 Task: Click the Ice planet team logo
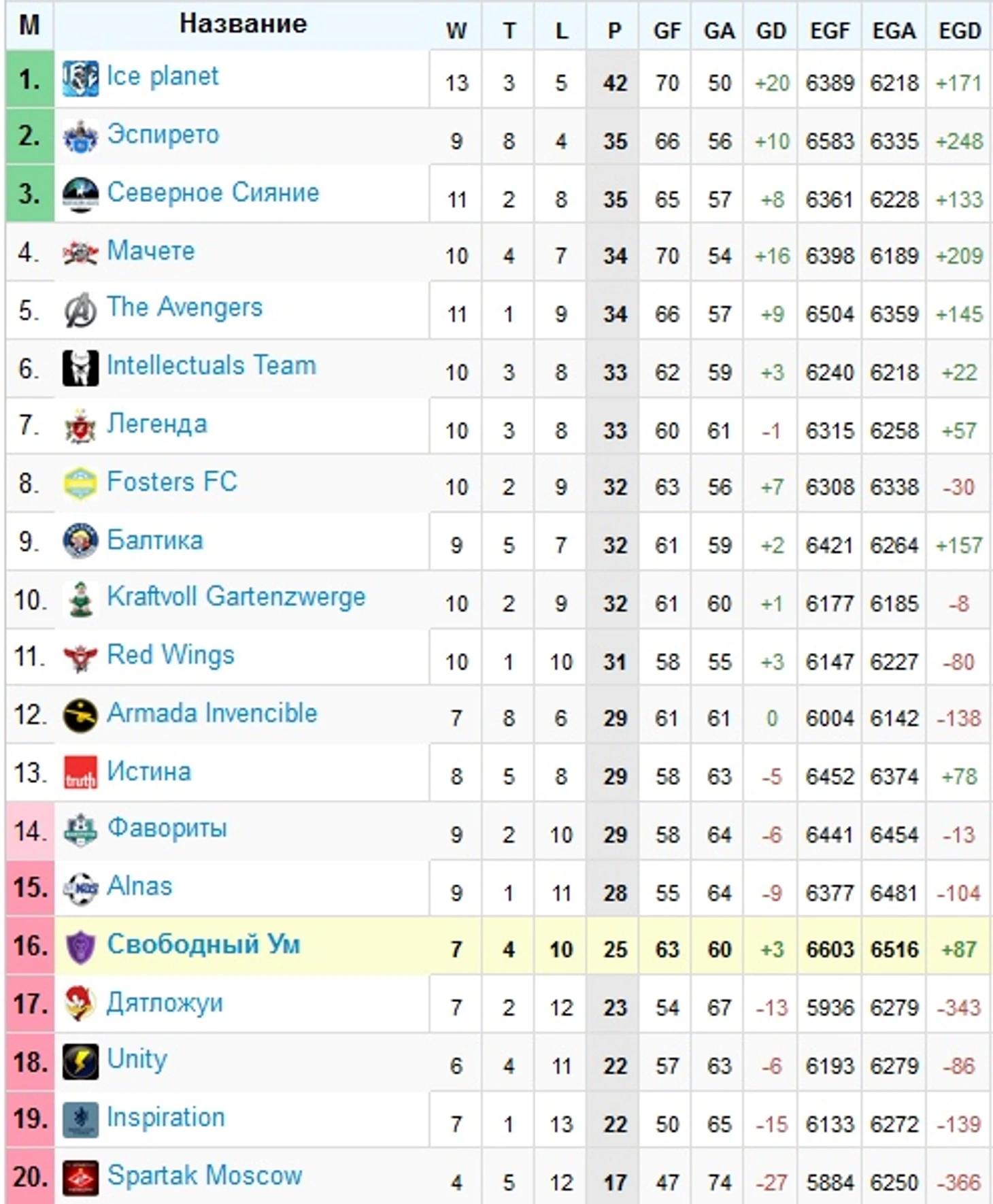[x=80, y=78]
